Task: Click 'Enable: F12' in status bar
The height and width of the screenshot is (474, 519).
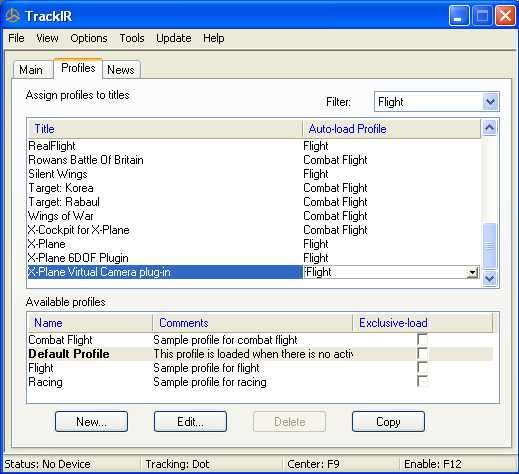Action: click(432, 464)
